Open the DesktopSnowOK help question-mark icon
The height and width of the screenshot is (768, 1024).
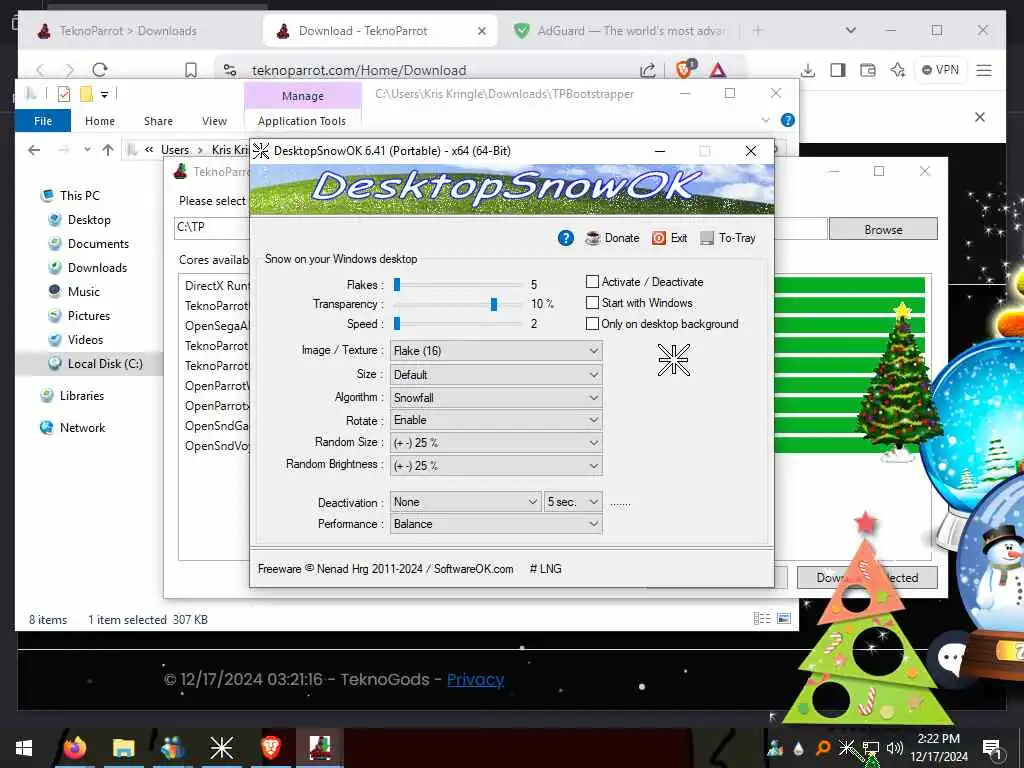(566, 238)
